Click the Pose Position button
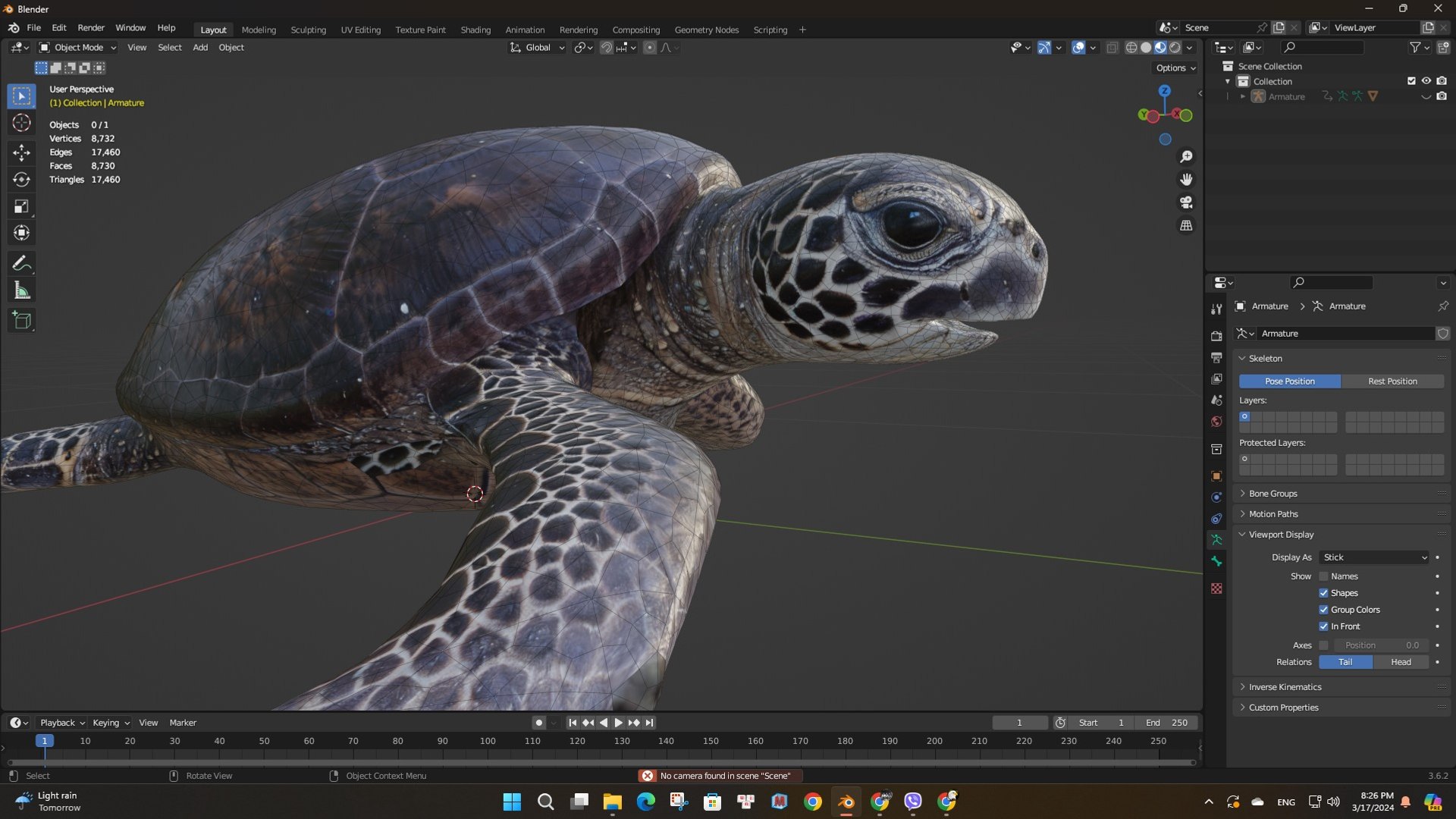This screenshot has width=1456, height=819. 1289,381
